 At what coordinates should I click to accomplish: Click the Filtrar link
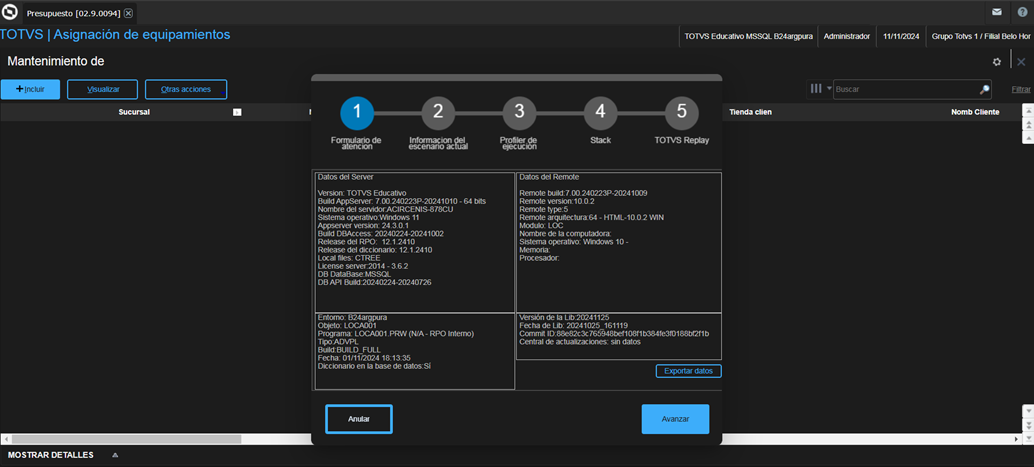pos(1021,89)
